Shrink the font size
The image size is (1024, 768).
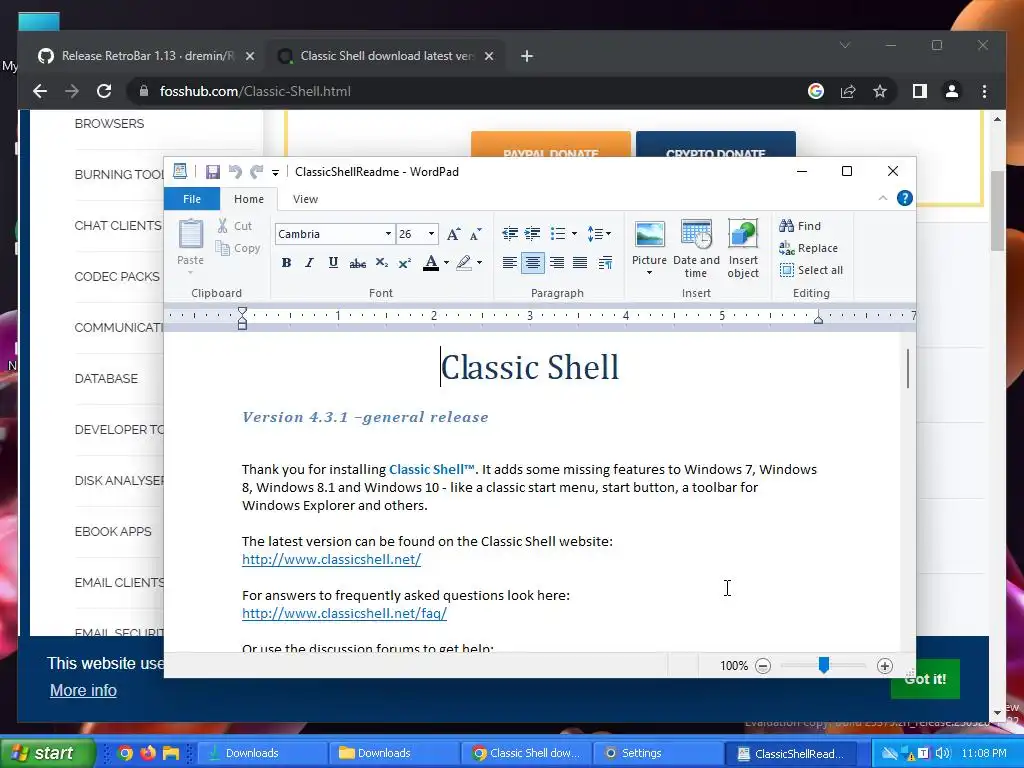[x=475, y=234]
